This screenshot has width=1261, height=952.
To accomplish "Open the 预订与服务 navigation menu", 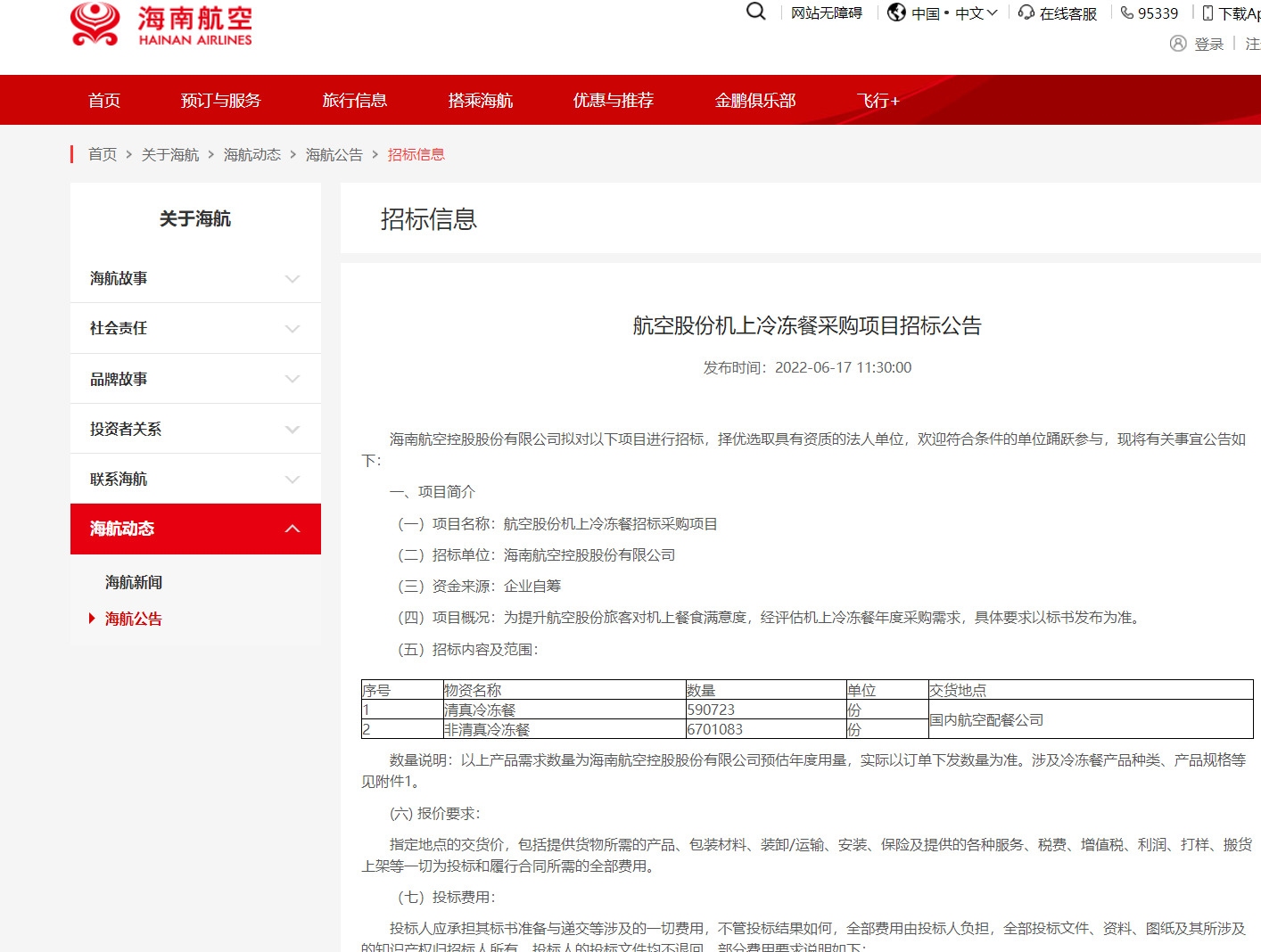I will tap(221, 101).
